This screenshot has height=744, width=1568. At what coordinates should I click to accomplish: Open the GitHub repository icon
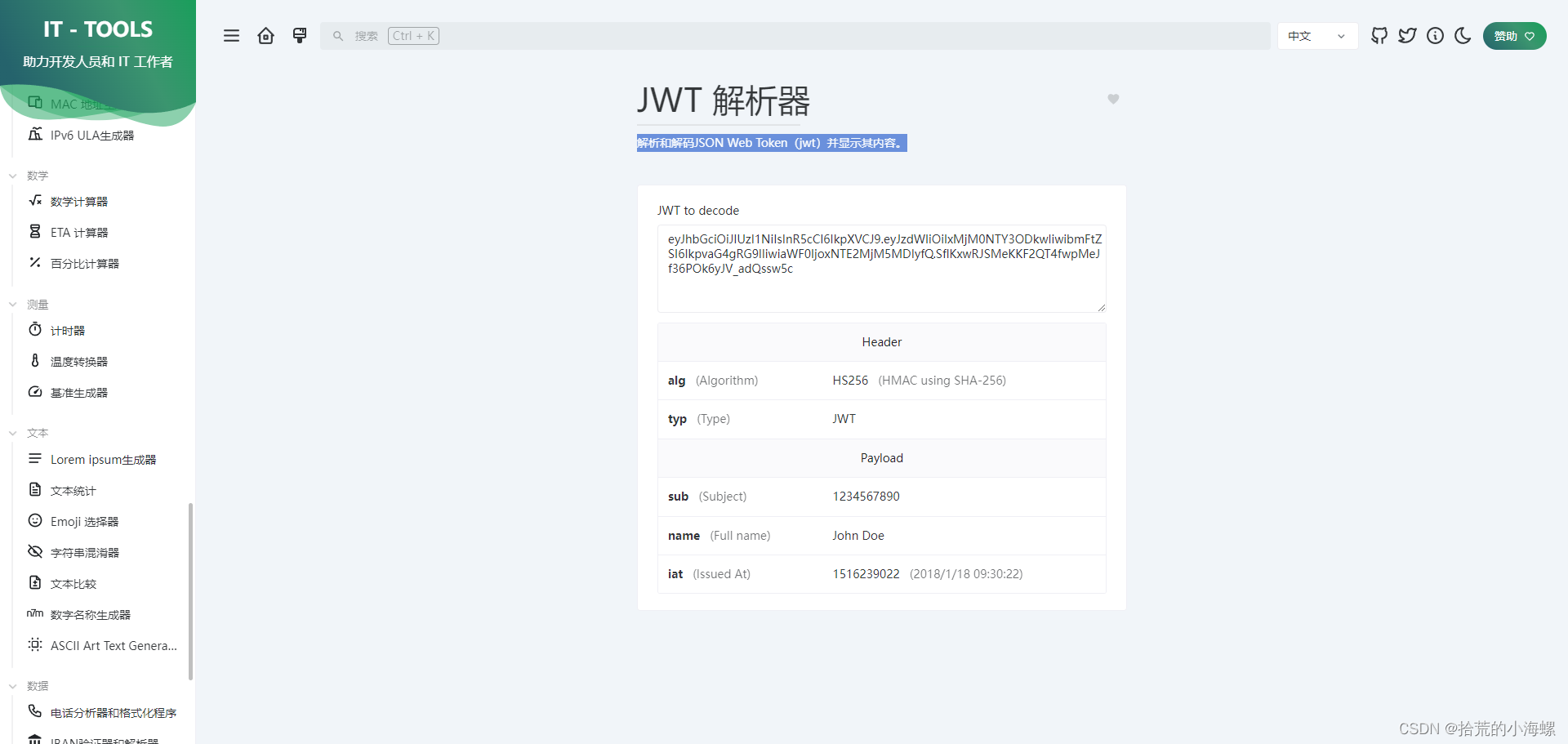click(1379, 36)
